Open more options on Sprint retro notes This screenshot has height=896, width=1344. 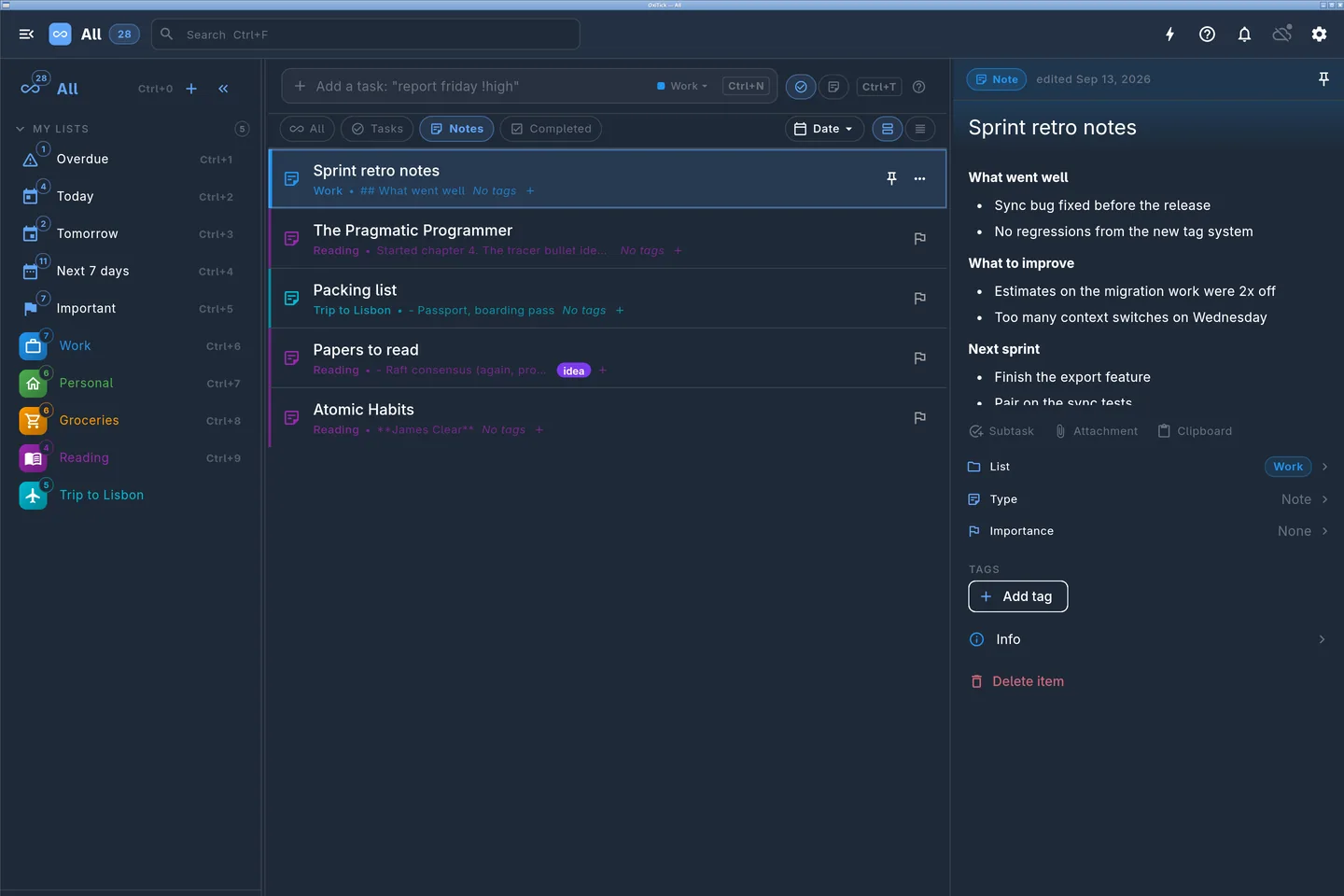(919, 178)
